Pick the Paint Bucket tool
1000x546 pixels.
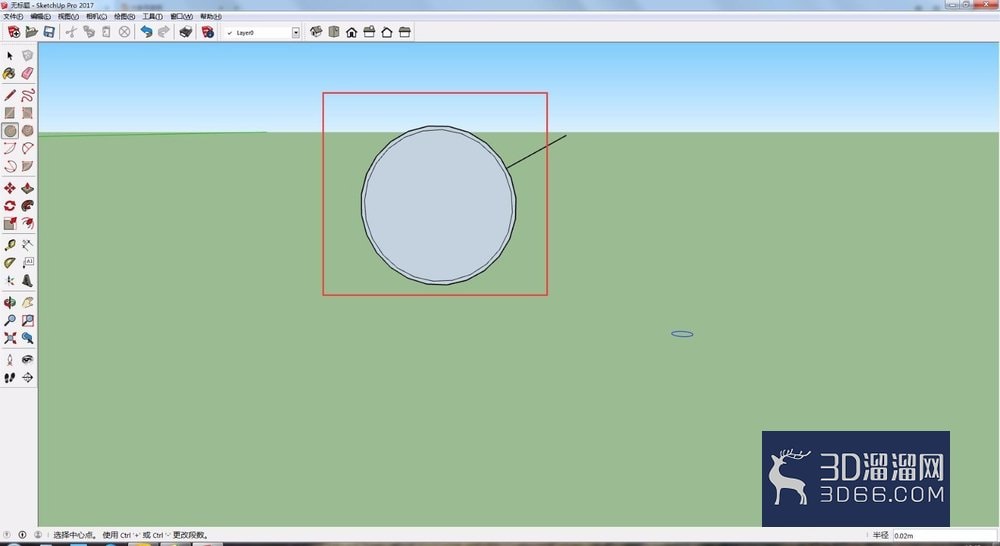[x=10, y=74]
